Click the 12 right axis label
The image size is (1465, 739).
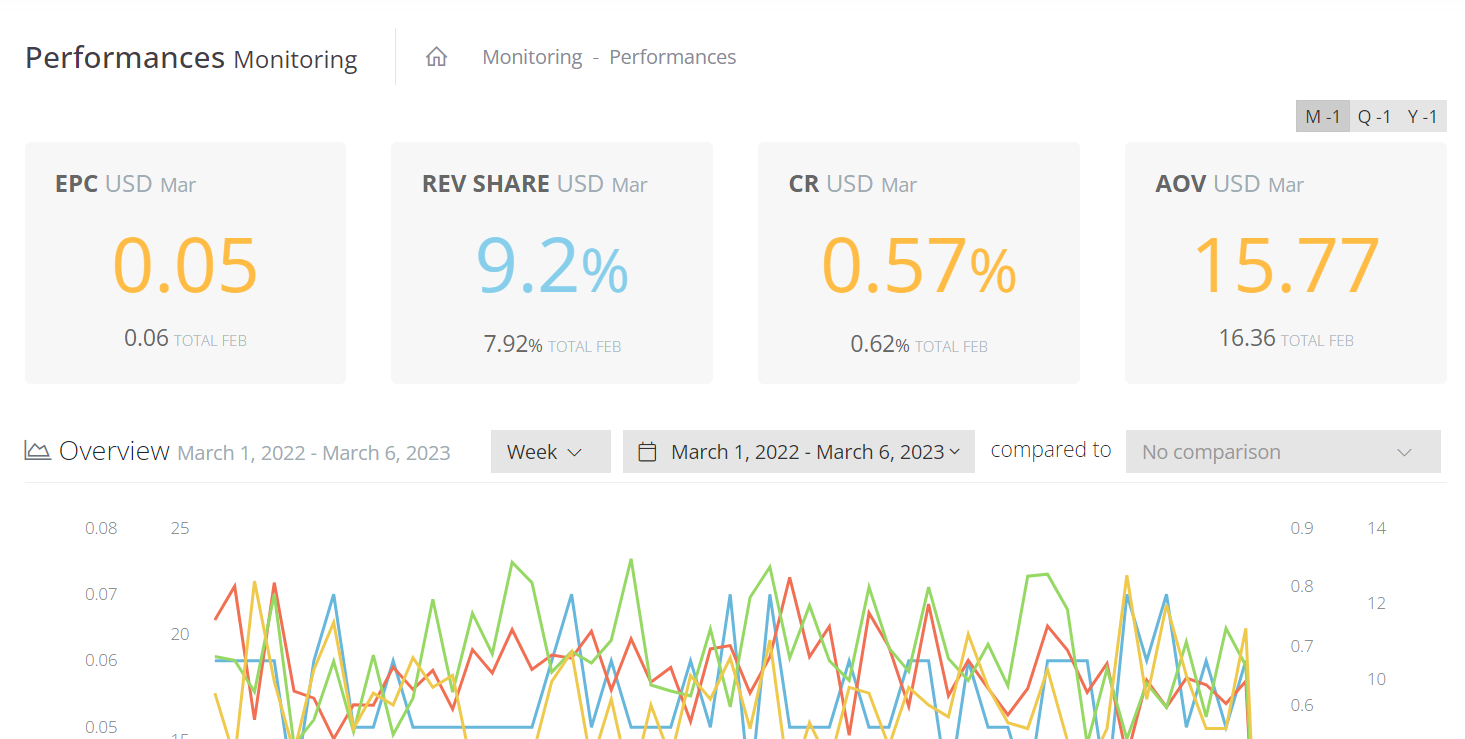1377,603
